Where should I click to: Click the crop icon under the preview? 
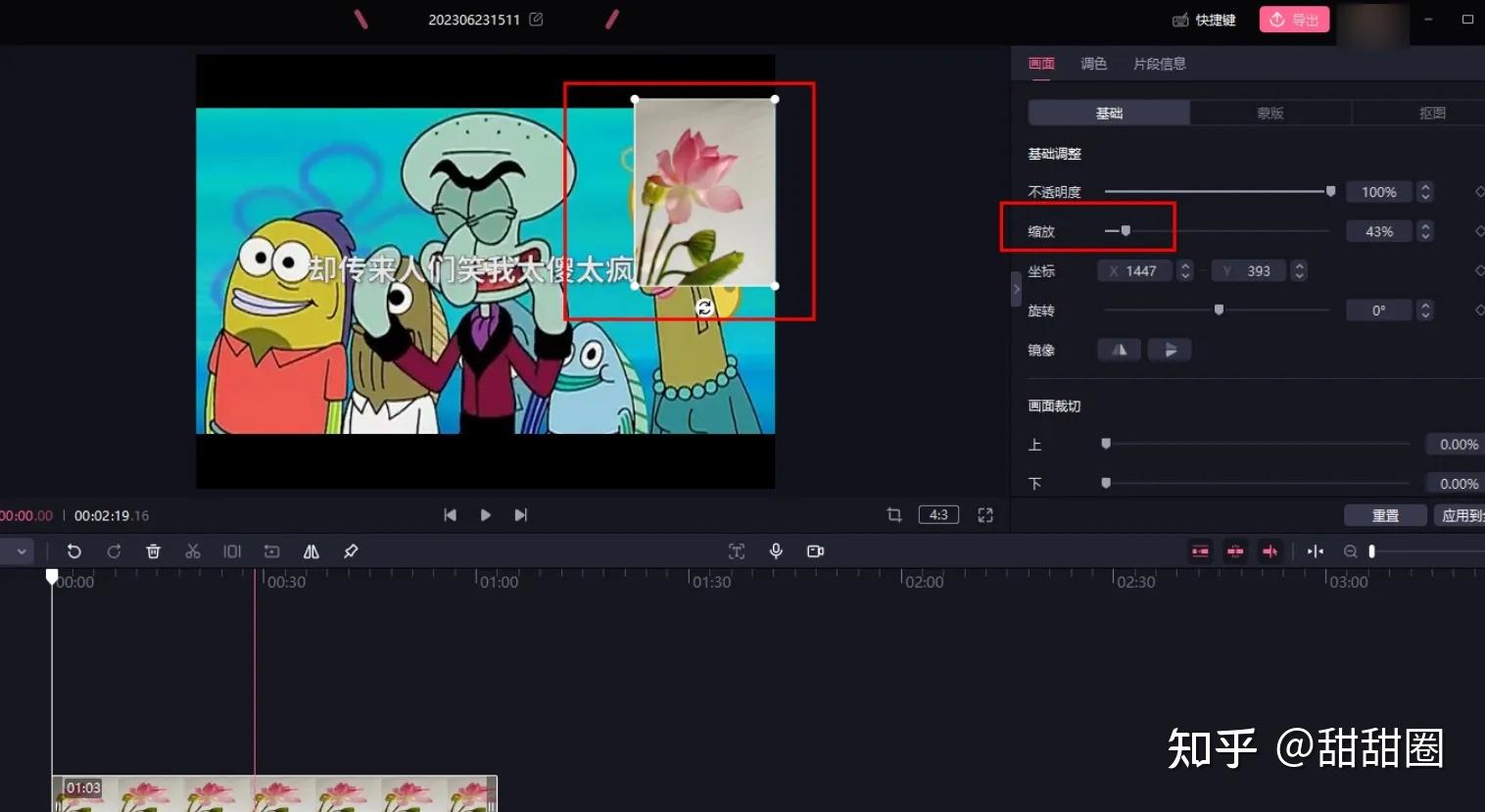(x=894, y=515)
